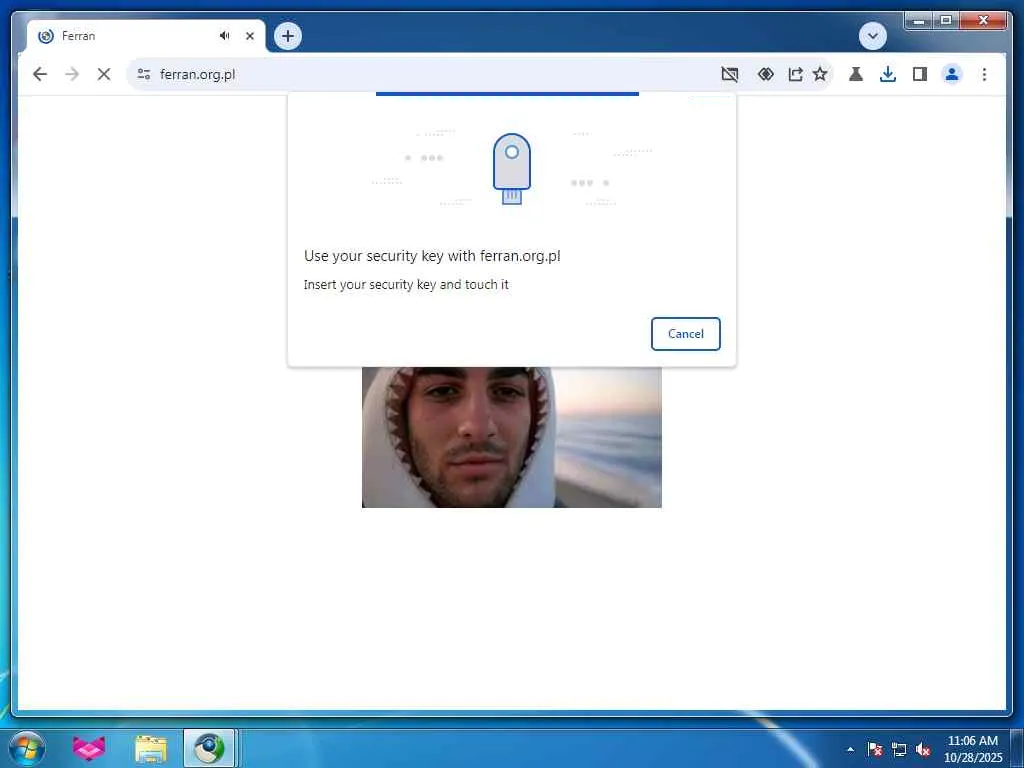Toggle the side panel
Image resolution: width=1024 pixels, height=768 pixels.
coord(920,74)
